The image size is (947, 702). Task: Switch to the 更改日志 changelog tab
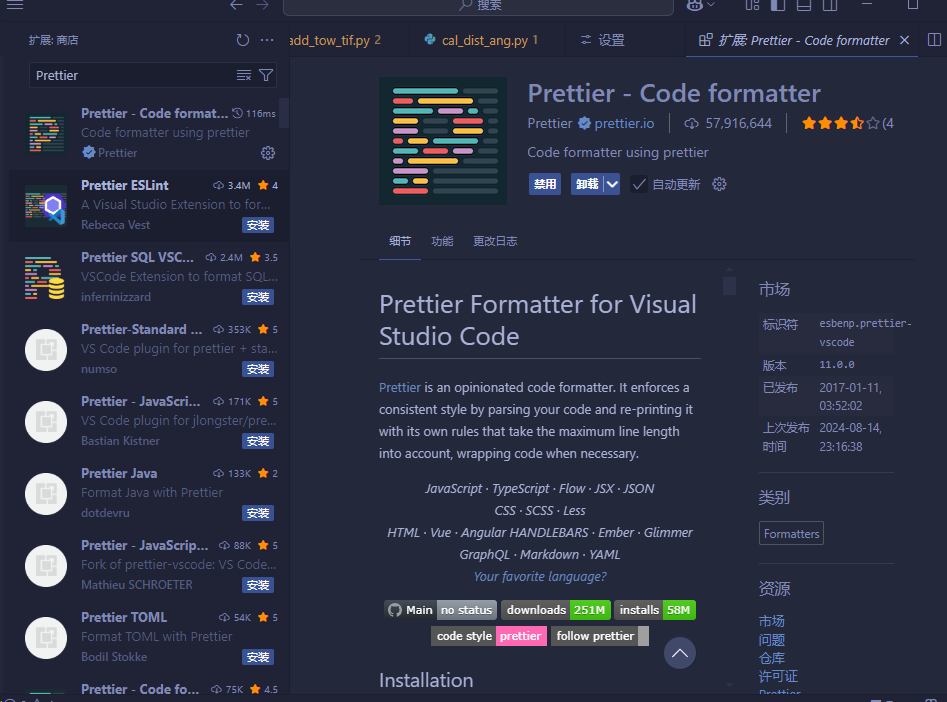[495, 241]
